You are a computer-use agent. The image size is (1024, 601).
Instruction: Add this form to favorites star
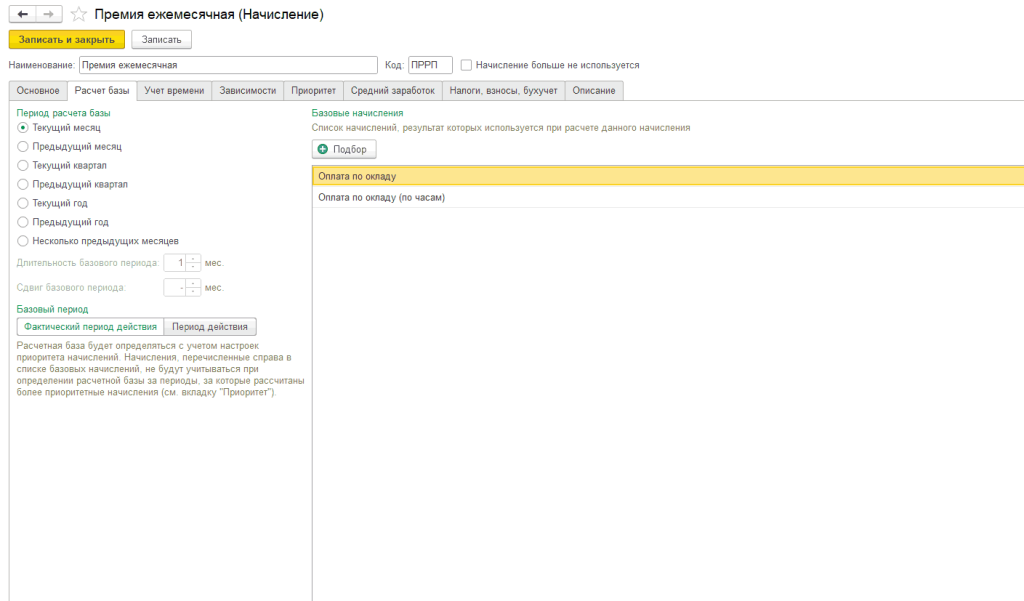click(79, 15)
